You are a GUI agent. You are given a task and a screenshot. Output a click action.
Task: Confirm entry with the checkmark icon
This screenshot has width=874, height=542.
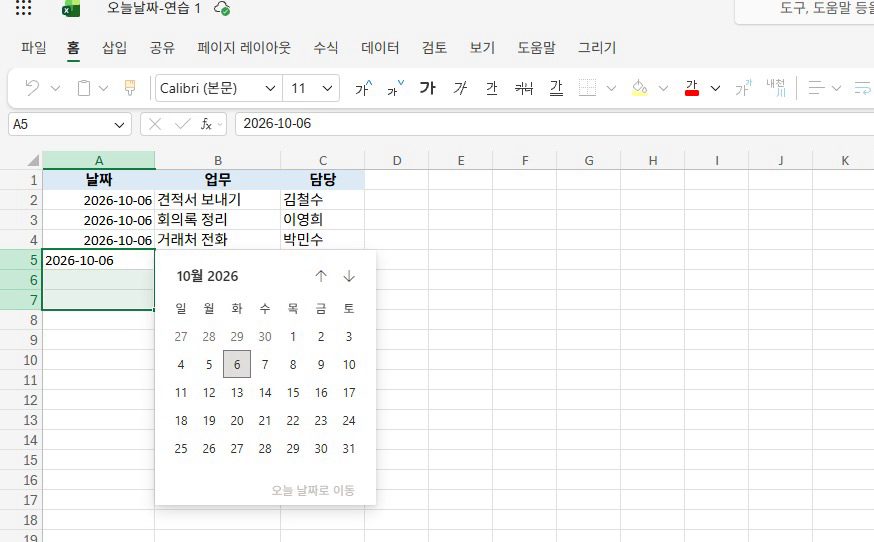click(182, 124)
